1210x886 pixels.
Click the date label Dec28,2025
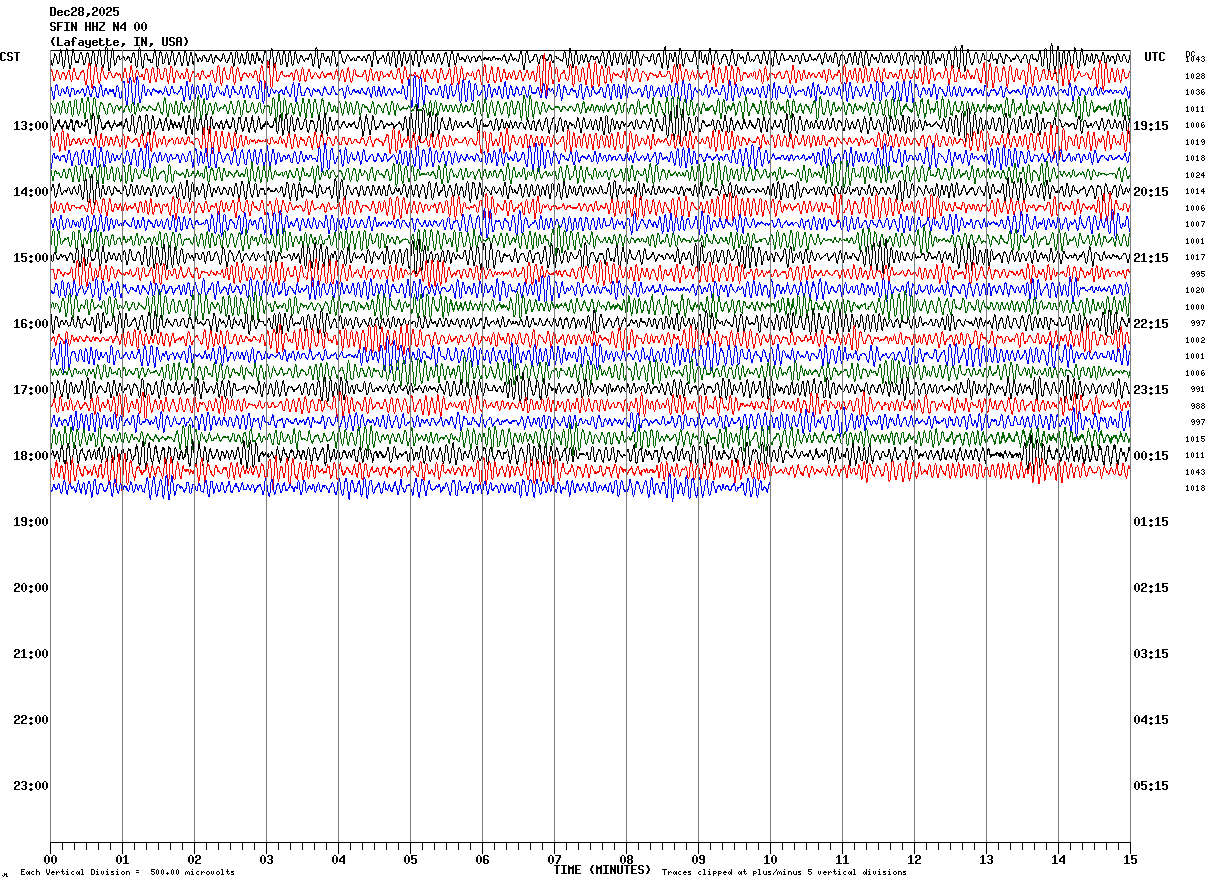(84, 12)
